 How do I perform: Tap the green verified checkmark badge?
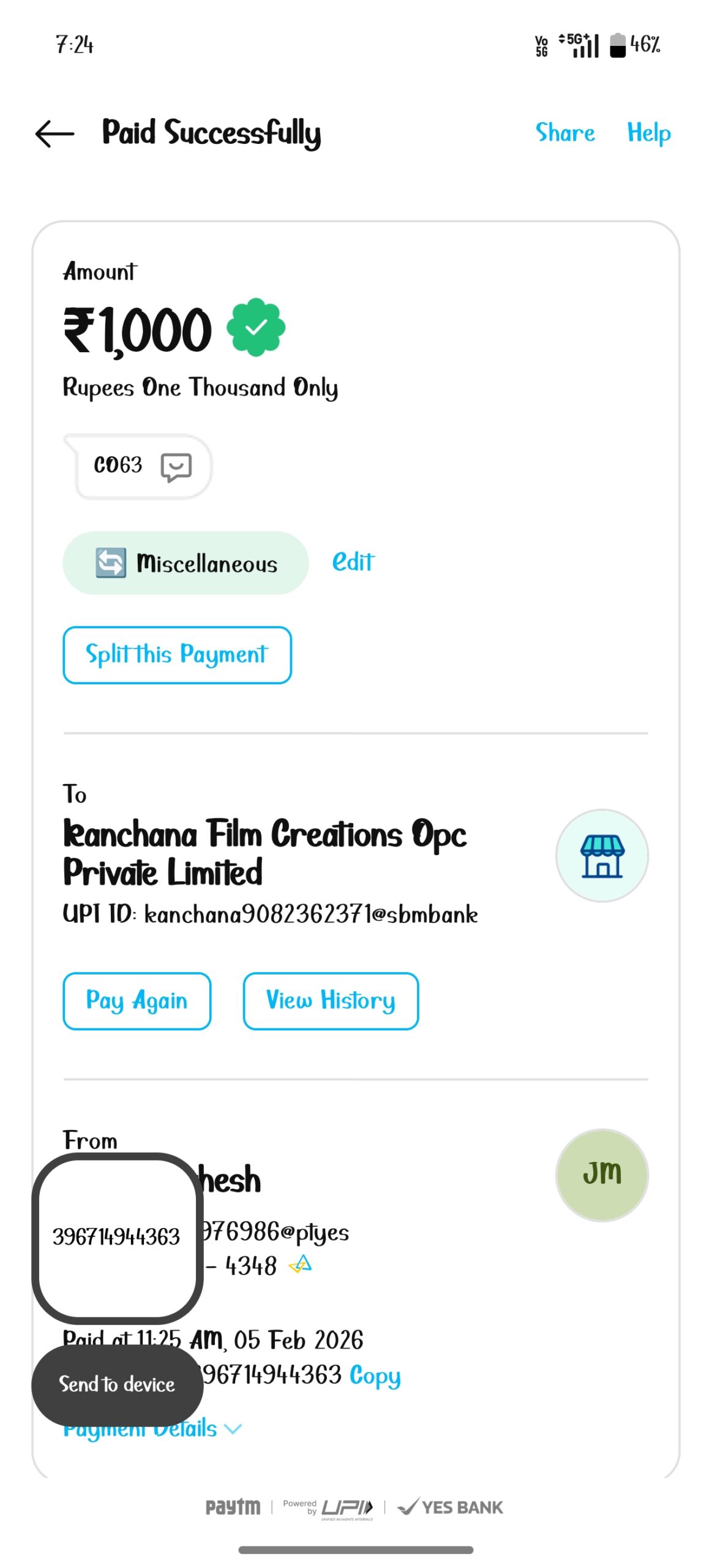tap(256, 327)
